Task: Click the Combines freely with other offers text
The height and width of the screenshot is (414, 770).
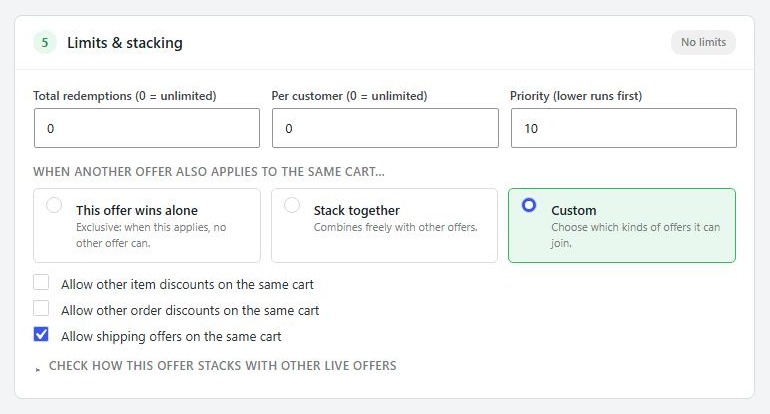Action: pos(395,227)
